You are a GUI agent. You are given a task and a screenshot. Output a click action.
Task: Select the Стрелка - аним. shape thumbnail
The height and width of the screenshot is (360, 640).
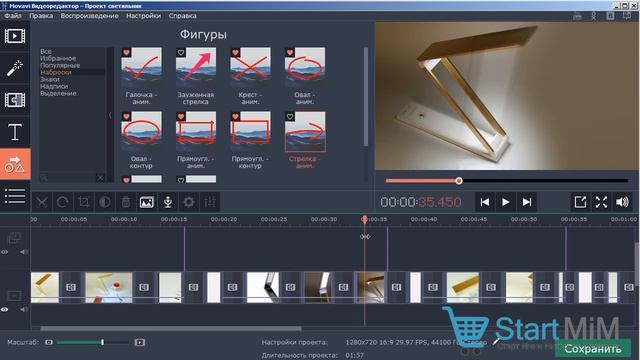tap(305, 131)
